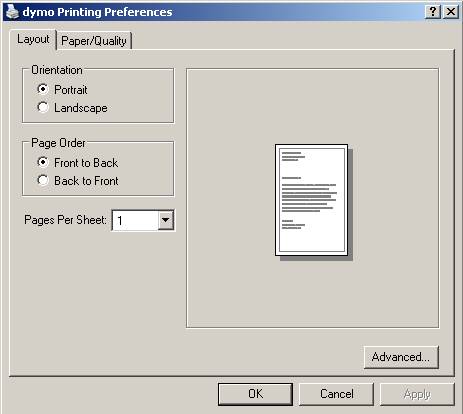Click the portrait page preview thumbnail

[x=313, y=201]
